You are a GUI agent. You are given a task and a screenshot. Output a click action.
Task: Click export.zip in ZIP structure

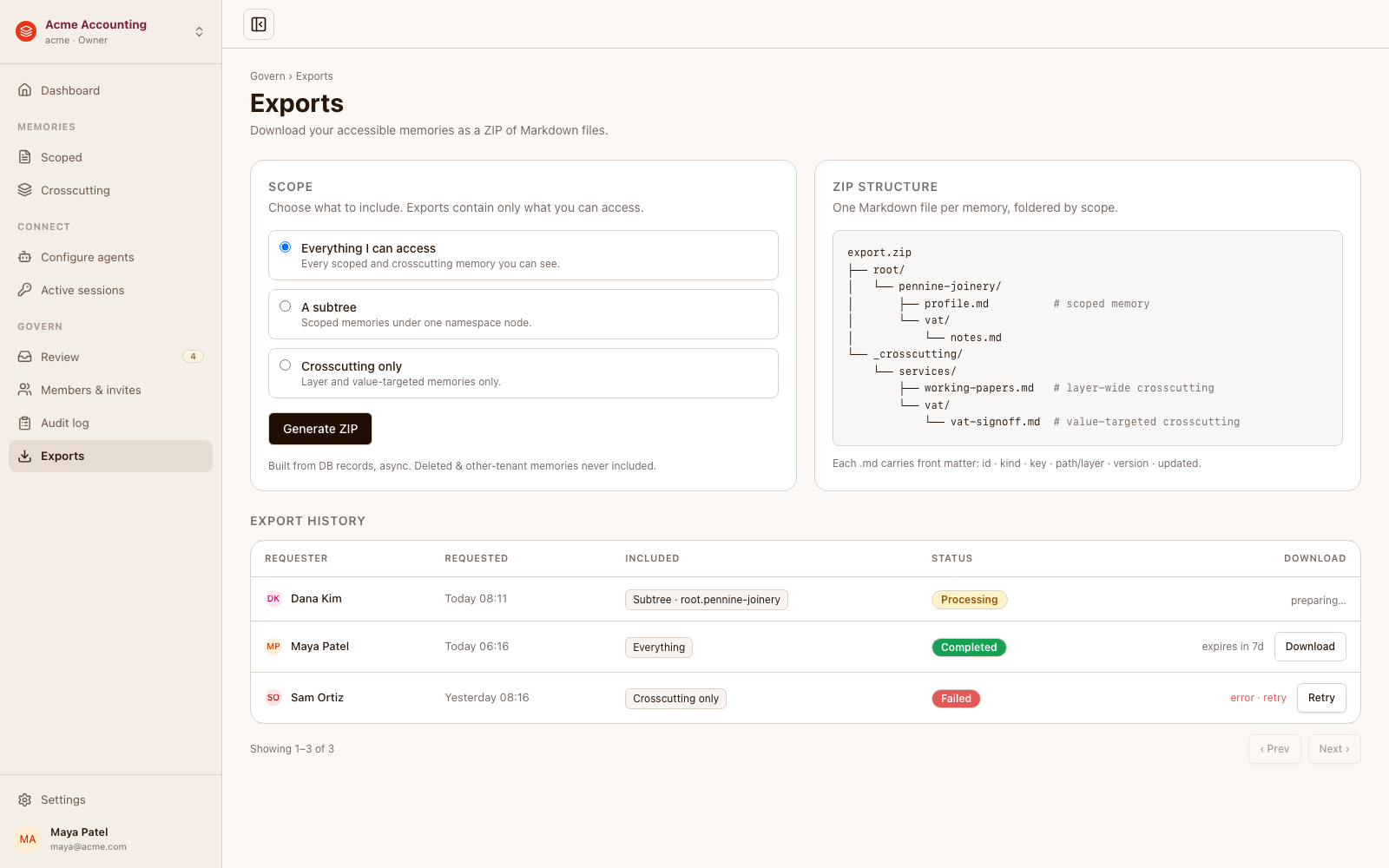point(879,253)
